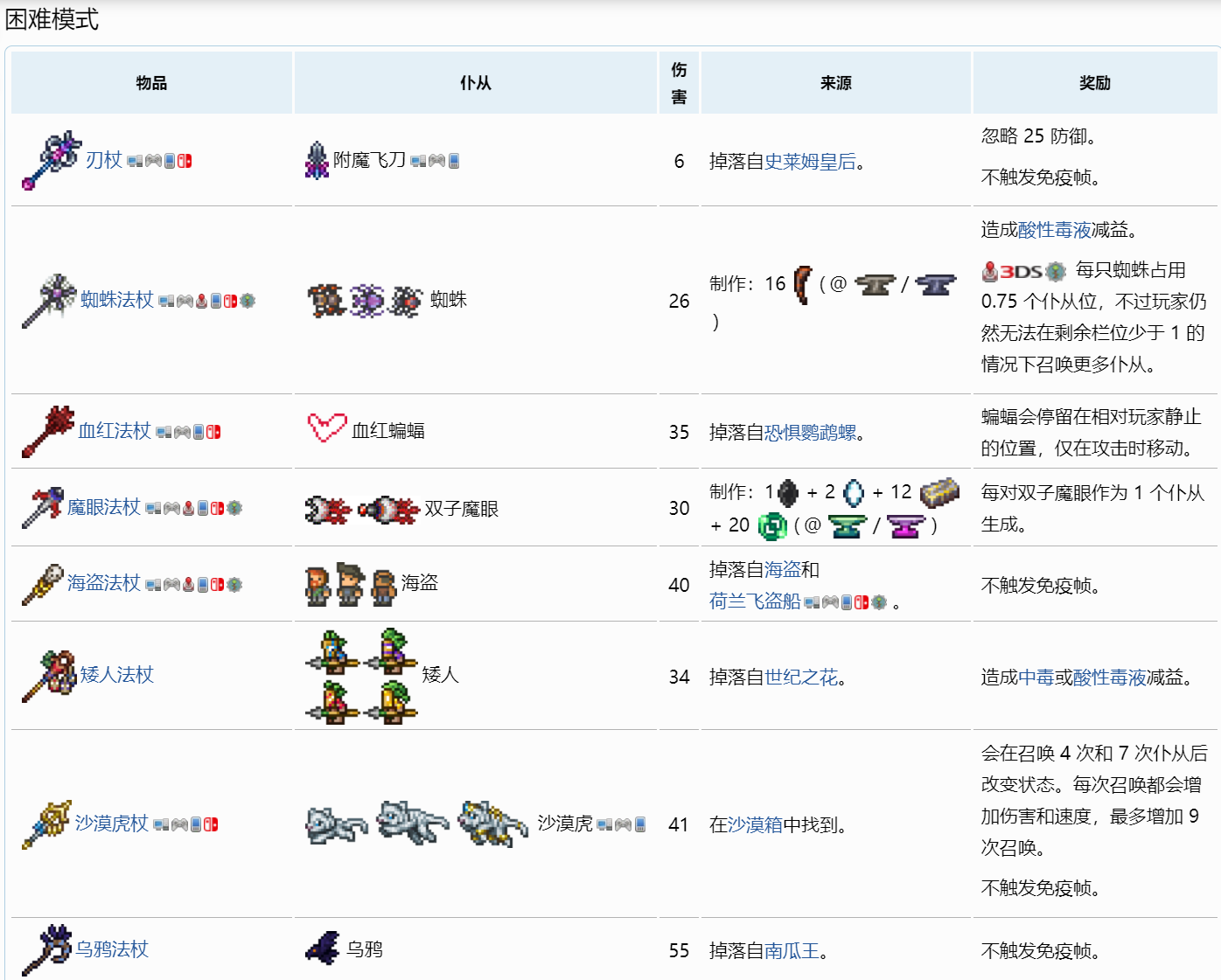Click the raven minion sprite icon
The width and height of the screenshot is (1221, 980).
tap(323, 949)
